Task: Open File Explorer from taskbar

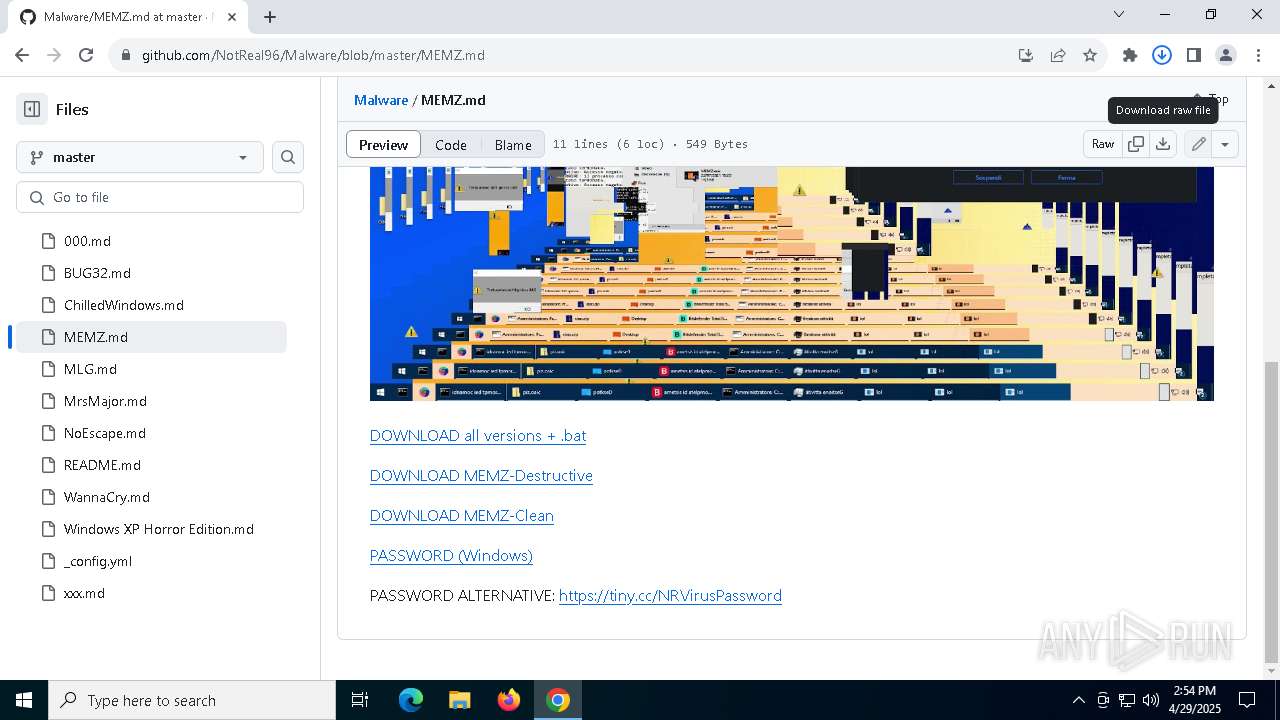Action: 459,700
